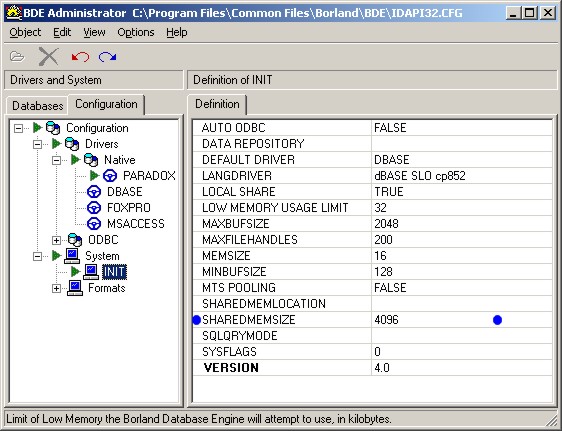Click the empty DATA REPOSITORY value cell
Viewport: 562px width, 431px height.
pyautogui.click(x=462, y=144)
